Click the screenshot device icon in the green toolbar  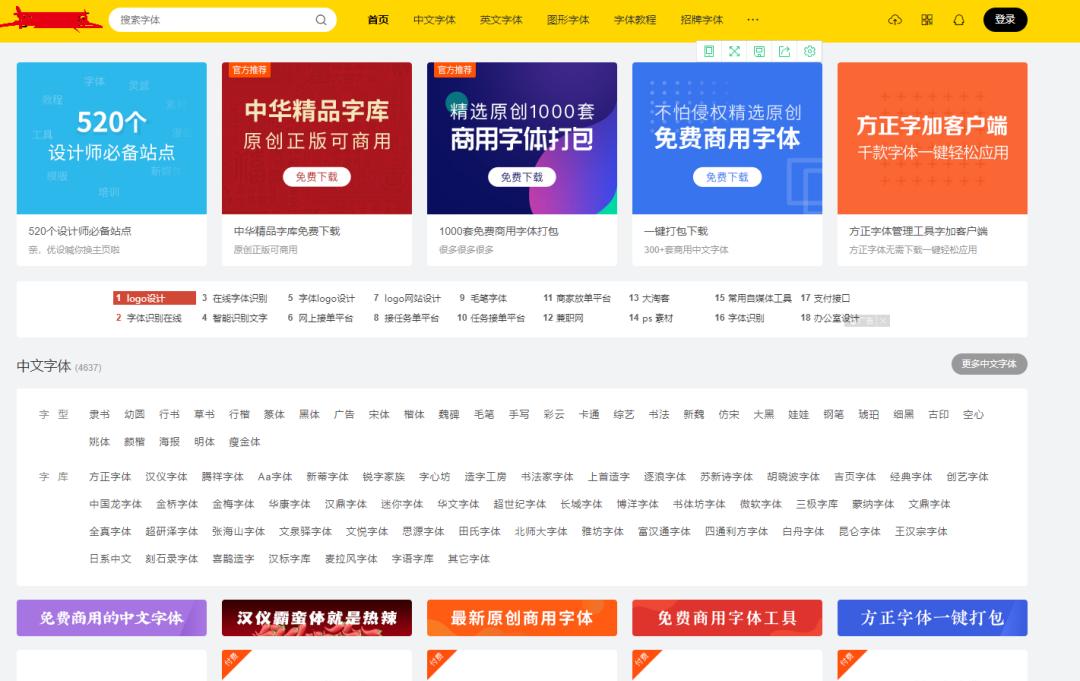click(x=759, y=51)
